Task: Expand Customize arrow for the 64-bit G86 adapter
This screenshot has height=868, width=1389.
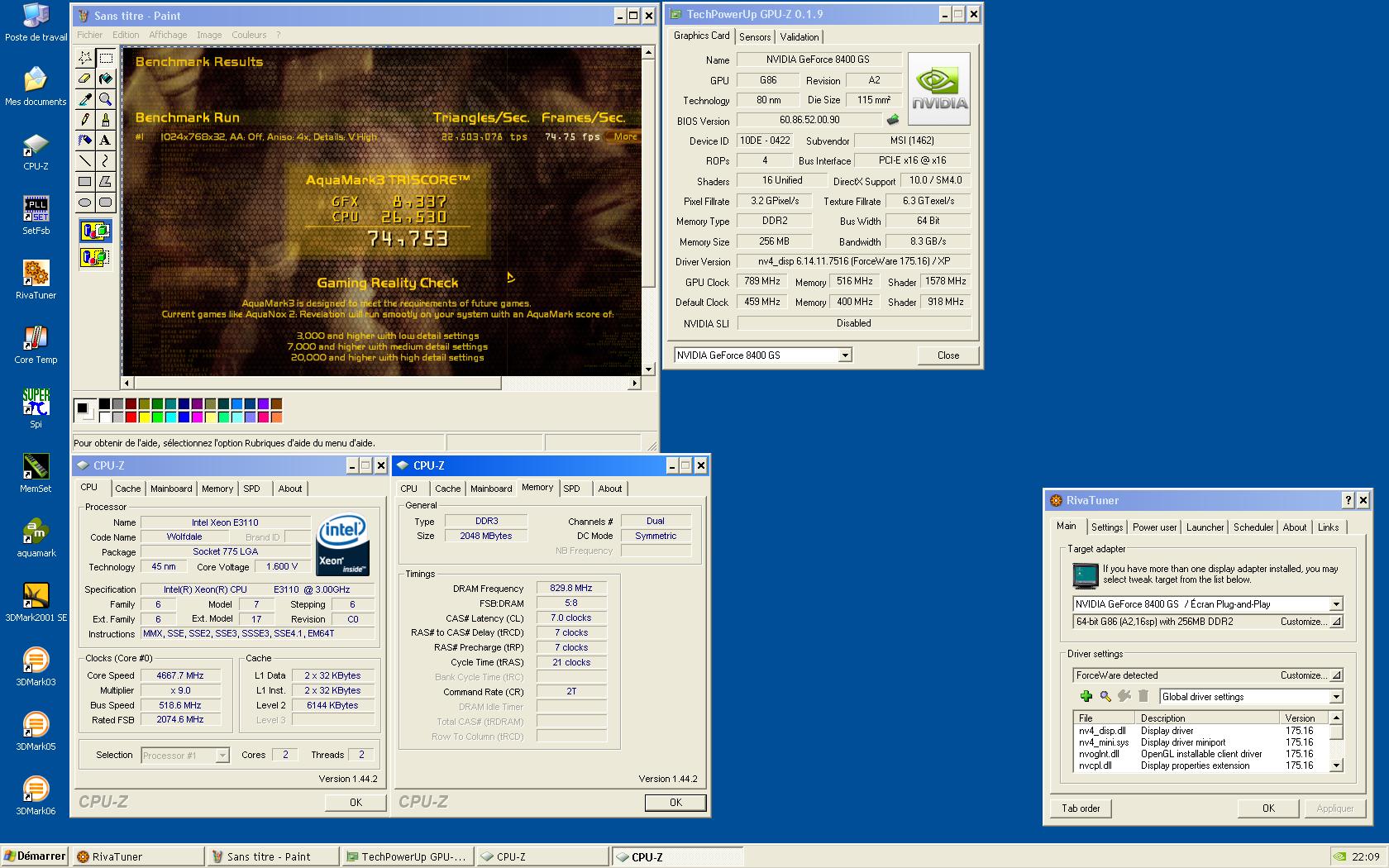Action: click(1336, 622)
